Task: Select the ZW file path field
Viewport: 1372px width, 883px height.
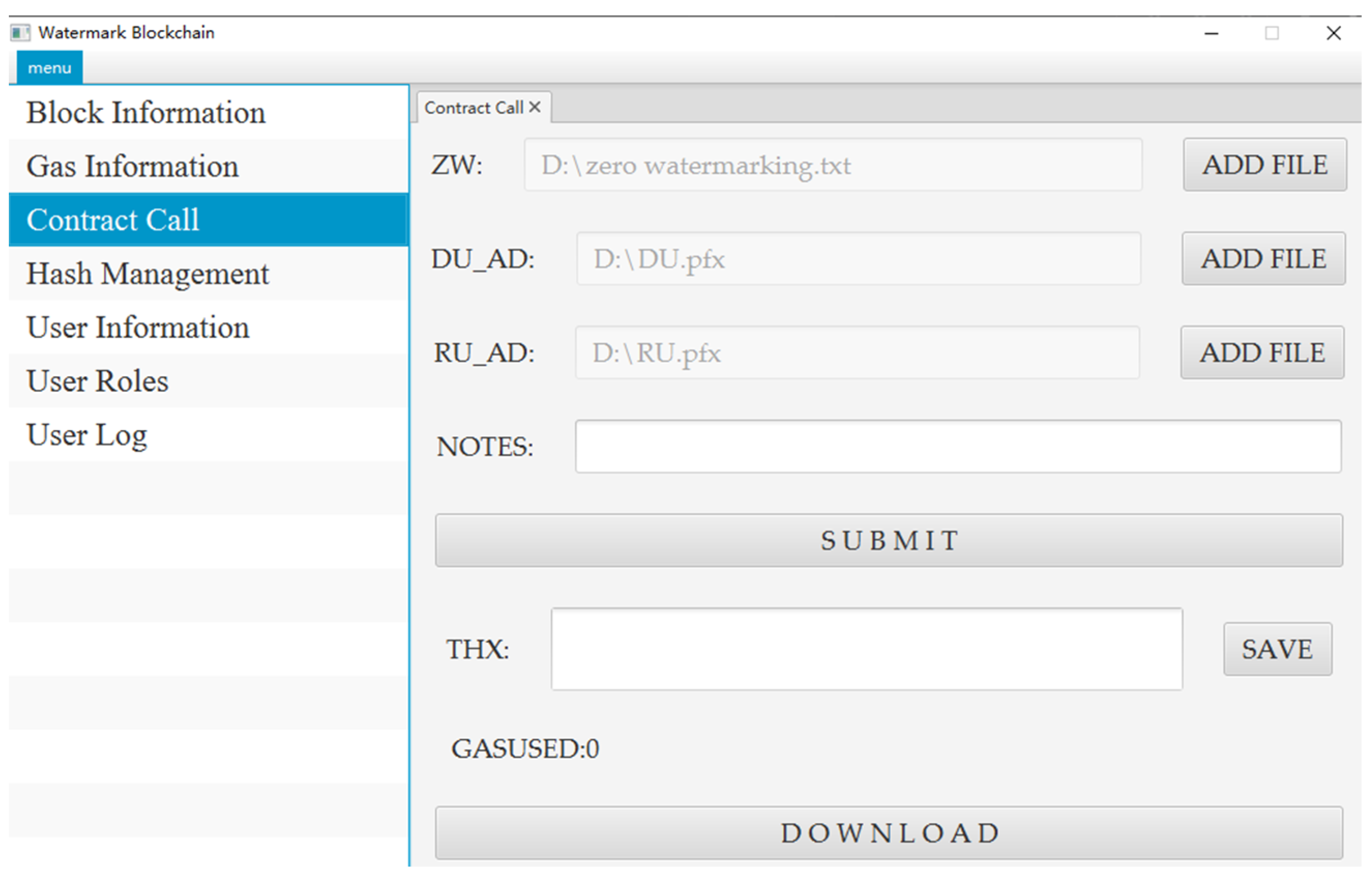Action: (x=833, y=165)
